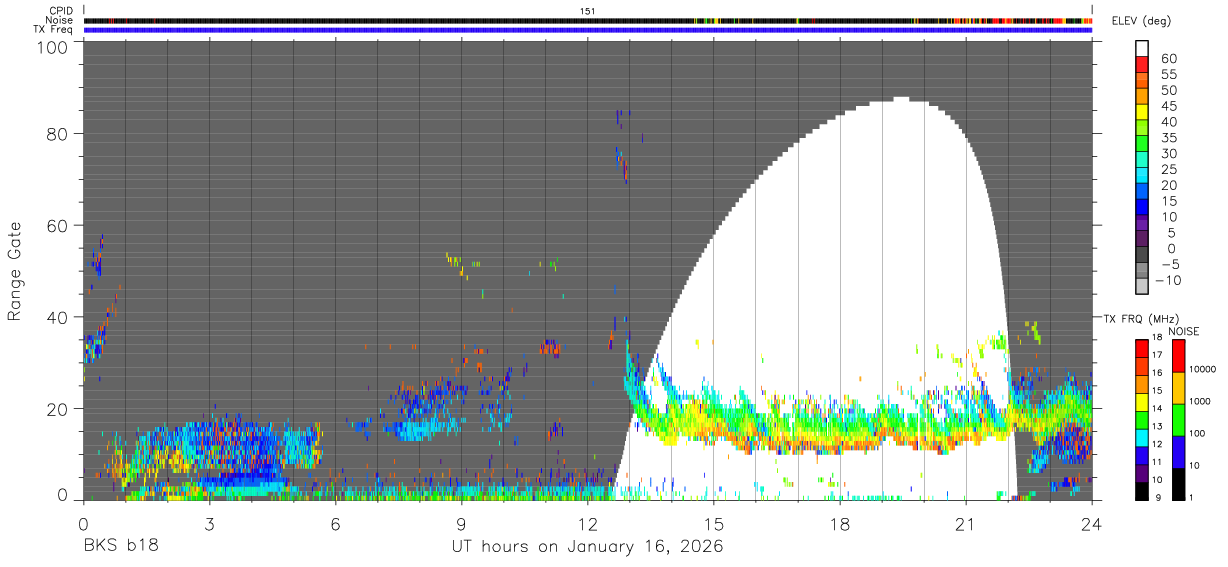This screenshot has width=1228, height=567.
Task: Click the Range Gate axis tick '60'
Action: click(x=59, y=226)
